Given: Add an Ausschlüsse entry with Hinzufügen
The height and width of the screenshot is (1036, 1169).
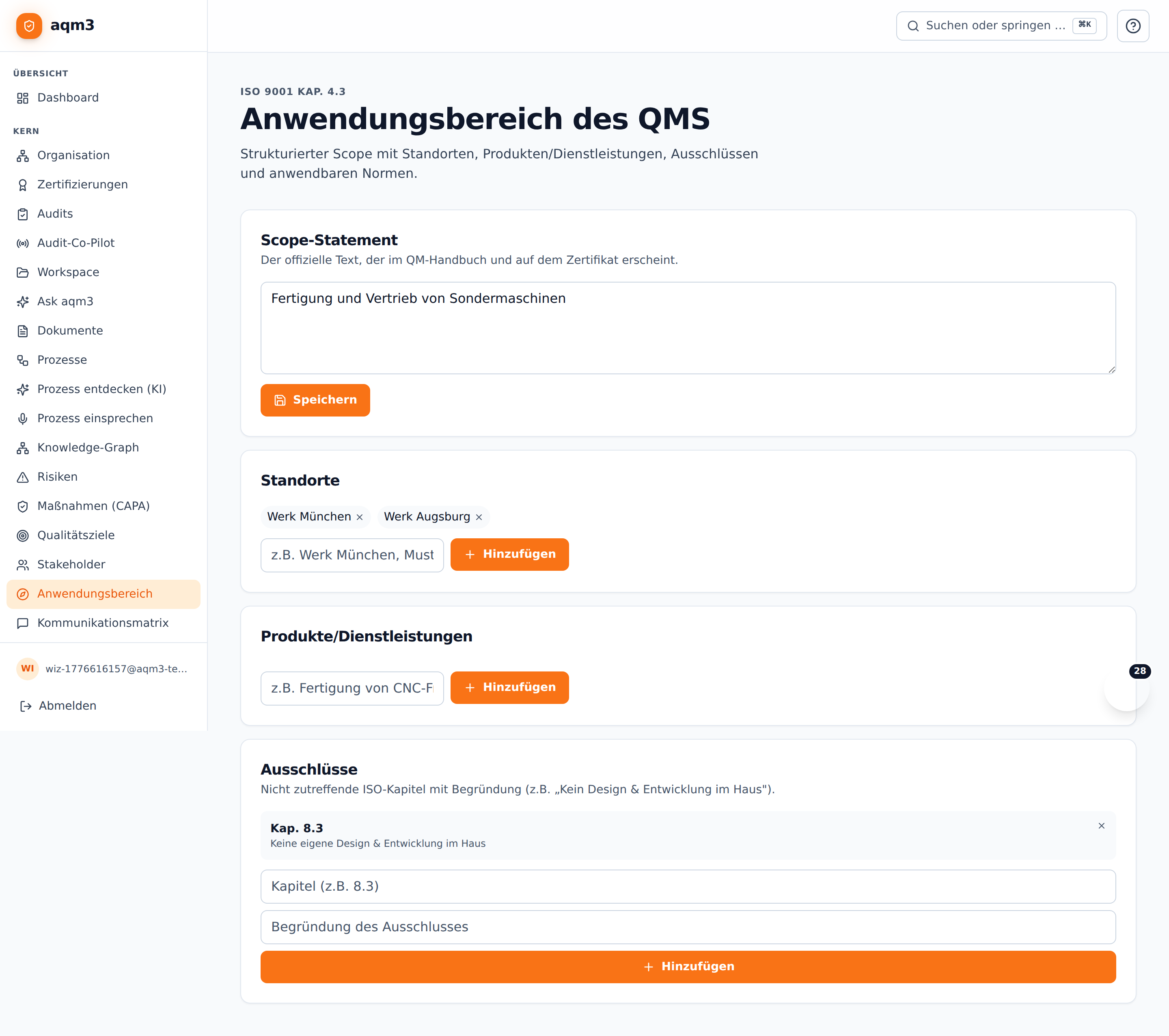Looking at the screenshot, I should (688, 967).
